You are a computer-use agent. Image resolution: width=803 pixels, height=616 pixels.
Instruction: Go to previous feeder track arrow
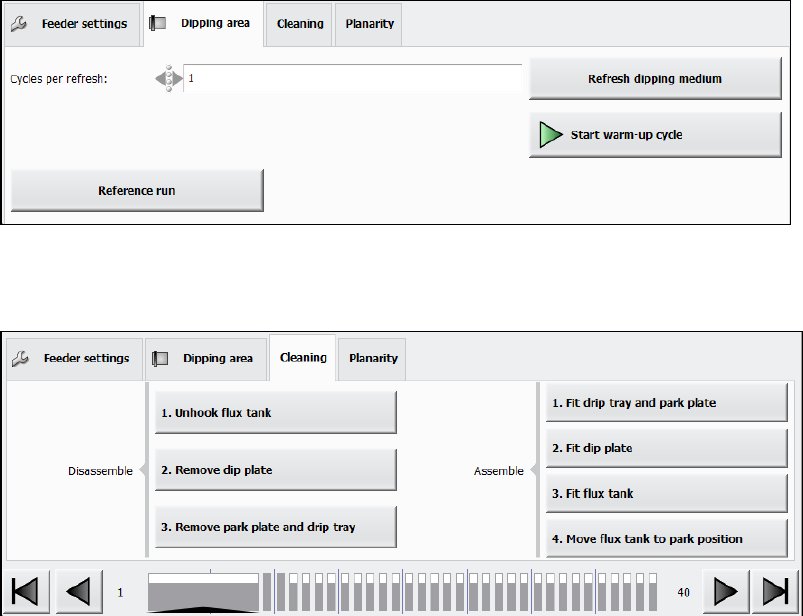tap(79, 592)
